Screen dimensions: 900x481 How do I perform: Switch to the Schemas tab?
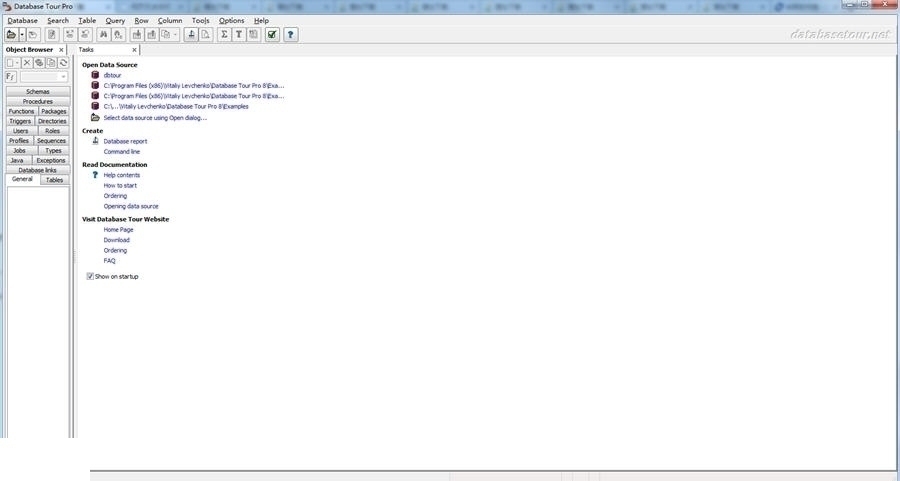(38, 91)
